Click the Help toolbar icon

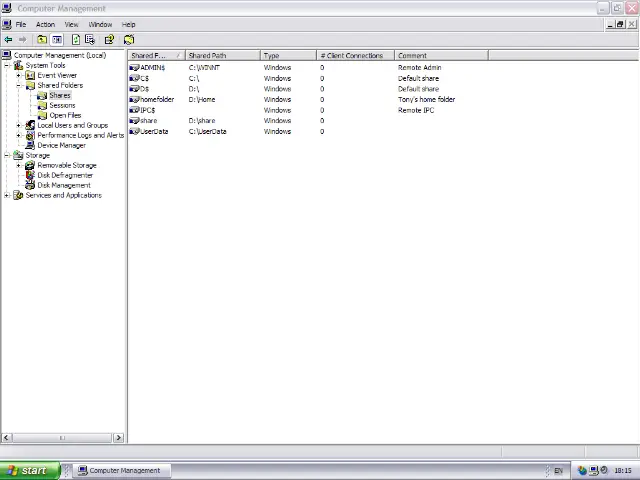[109, 40]
